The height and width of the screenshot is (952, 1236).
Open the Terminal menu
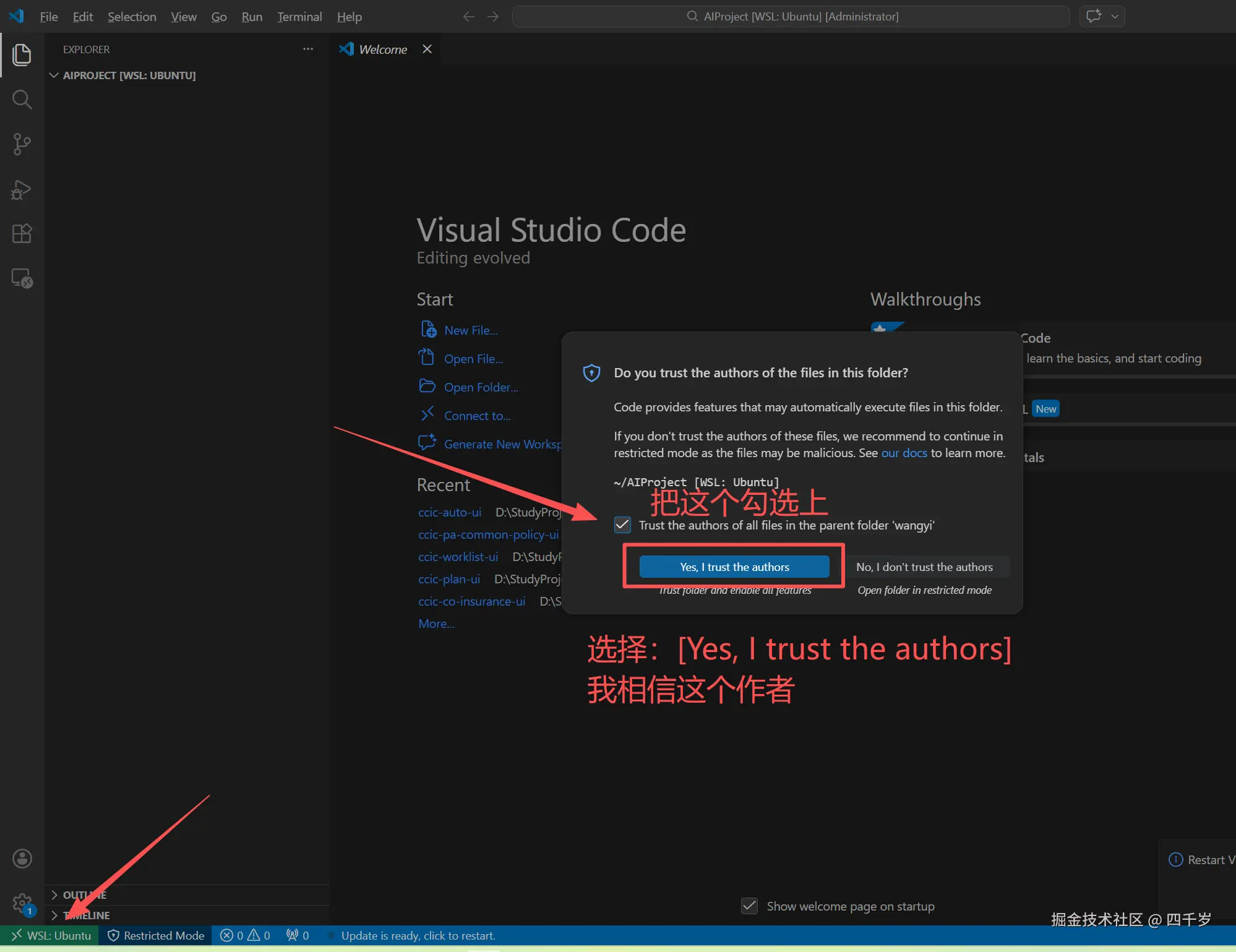(299, 17)
